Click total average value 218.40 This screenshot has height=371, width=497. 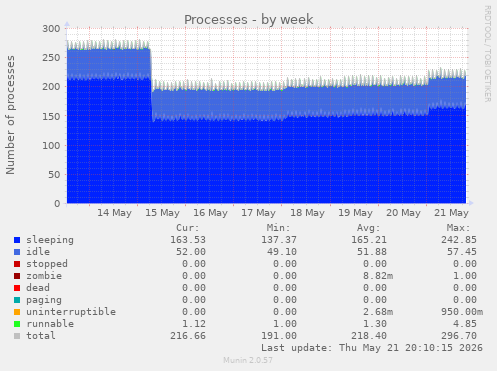point(369,336)
